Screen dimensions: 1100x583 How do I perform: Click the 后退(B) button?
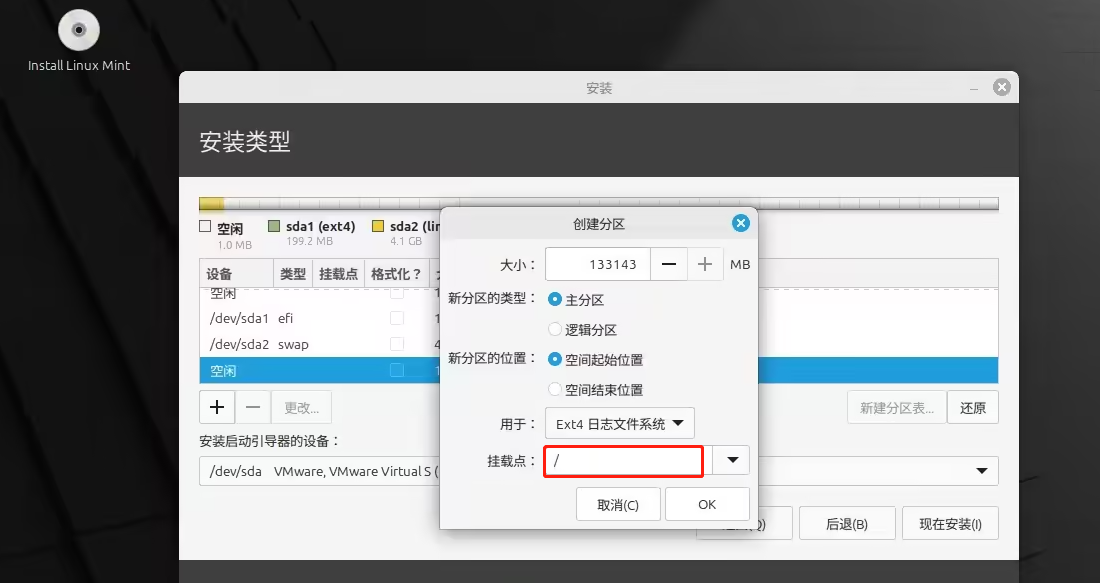tap(846, 523)
